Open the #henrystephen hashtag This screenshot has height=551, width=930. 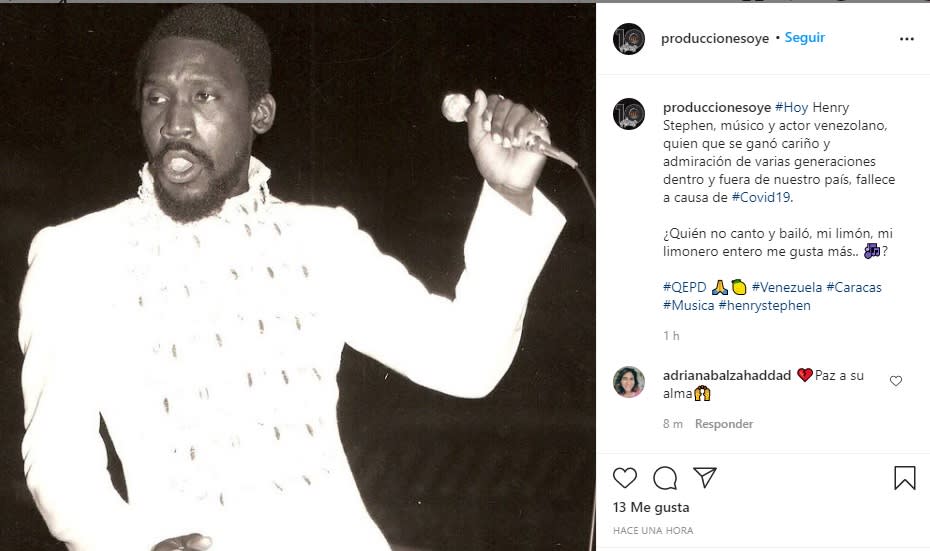[x=764, y=305]
